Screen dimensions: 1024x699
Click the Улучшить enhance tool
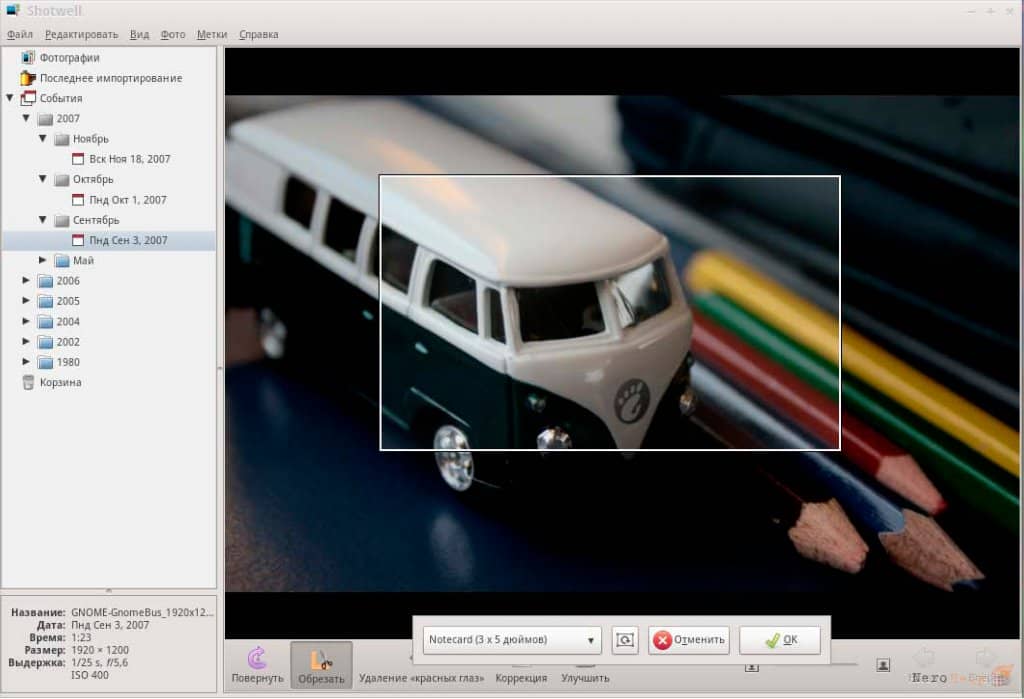pyautogui.click(x=585, y=677)
